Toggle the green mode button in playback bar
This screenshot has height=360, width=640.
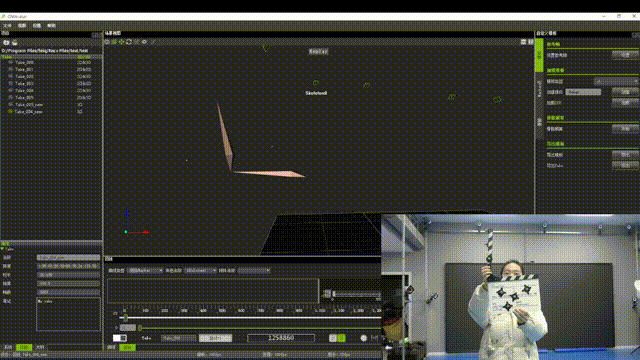pyautogui.click(x=342, y=338)
